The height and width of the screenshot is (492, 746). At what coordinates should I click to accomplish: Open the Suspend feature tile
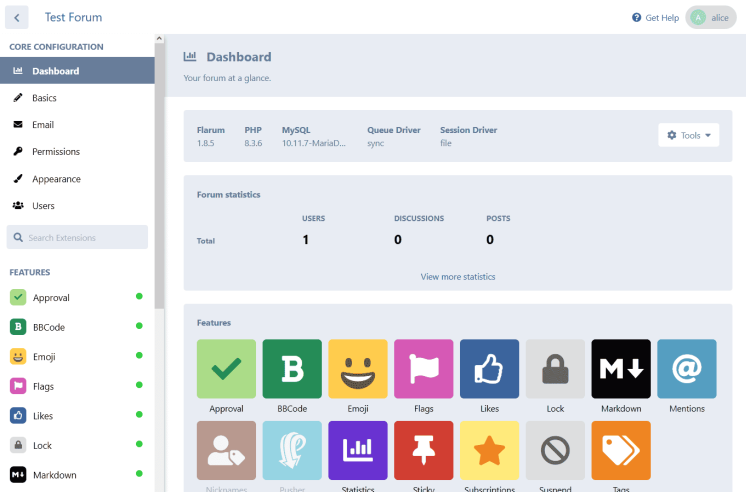pyautogui.click(x=555, y=450)
